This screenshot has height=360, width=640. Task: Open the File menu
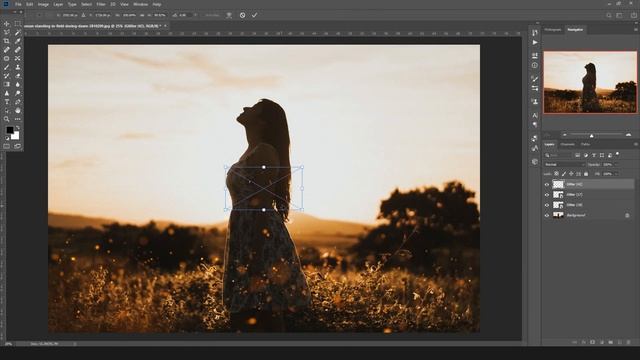[x=18, y=4]
